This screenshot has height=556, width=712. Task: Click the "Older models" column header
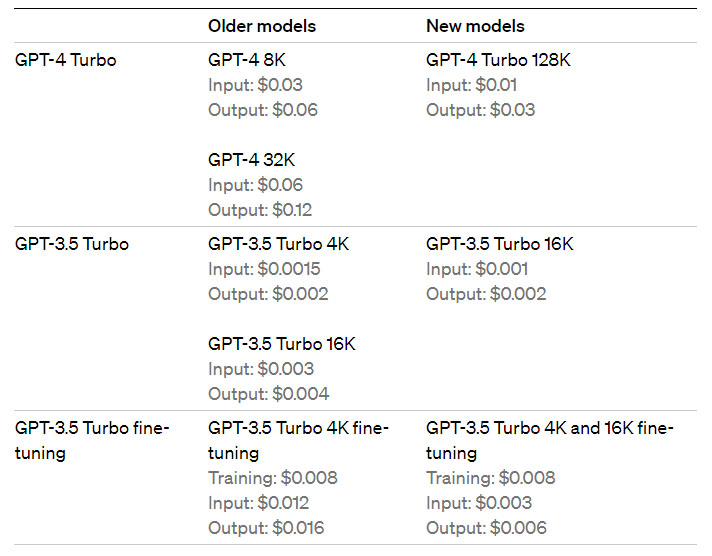point(261,26)
